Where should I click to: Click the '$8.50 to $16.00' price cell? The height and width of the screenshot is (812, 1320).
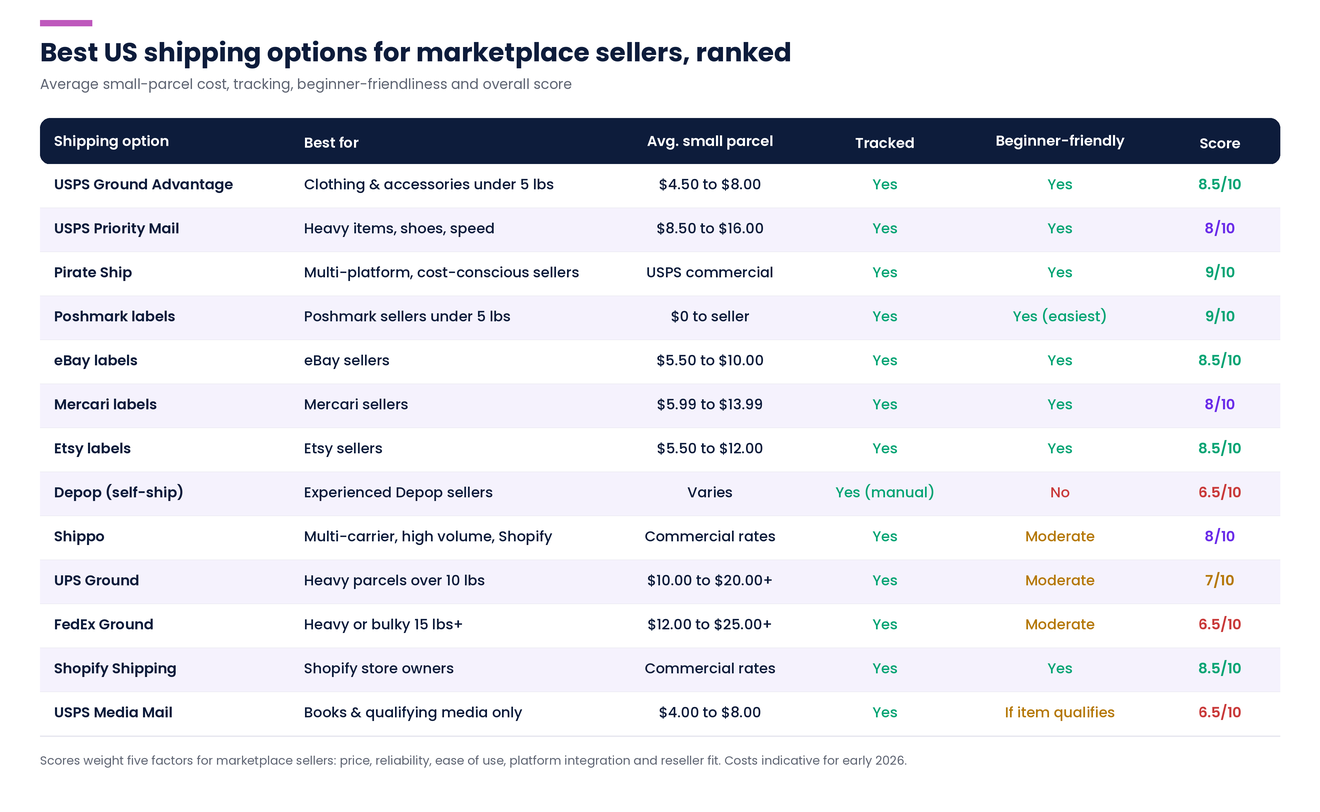(x=710, y=228)
